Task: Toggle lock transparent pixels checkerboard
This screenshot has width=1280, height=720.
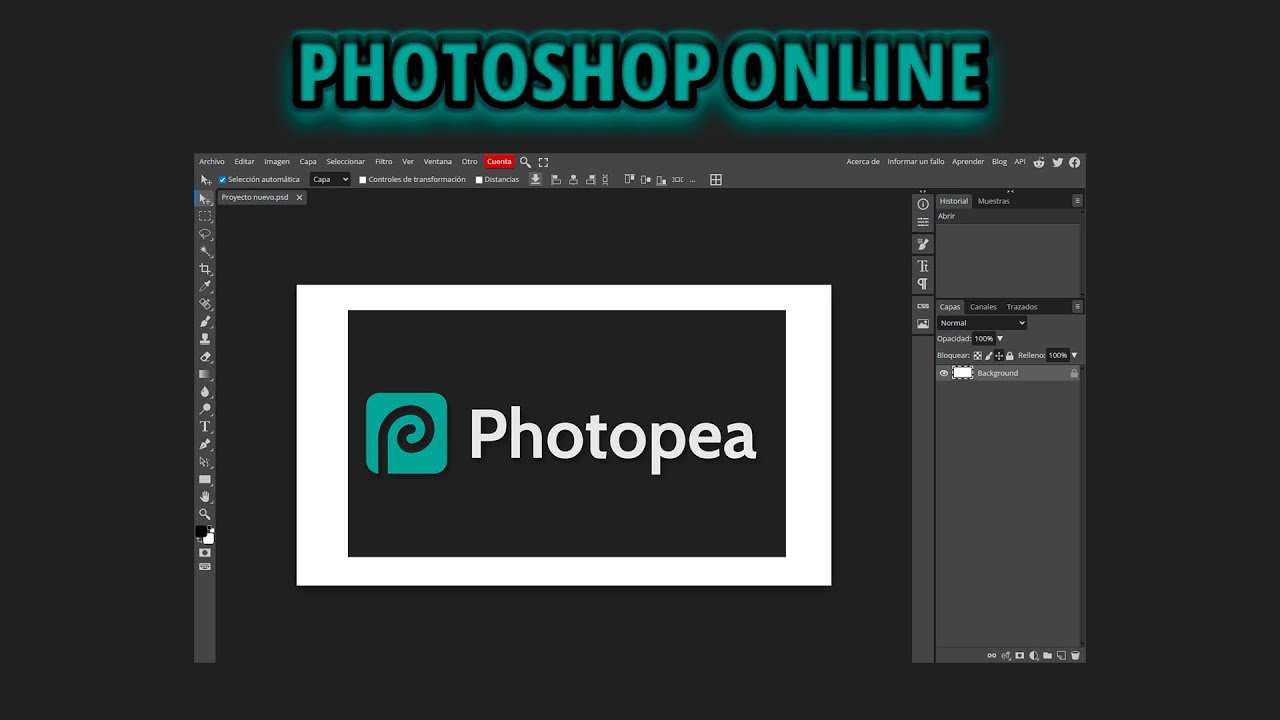Action: [x=978, y=356]
